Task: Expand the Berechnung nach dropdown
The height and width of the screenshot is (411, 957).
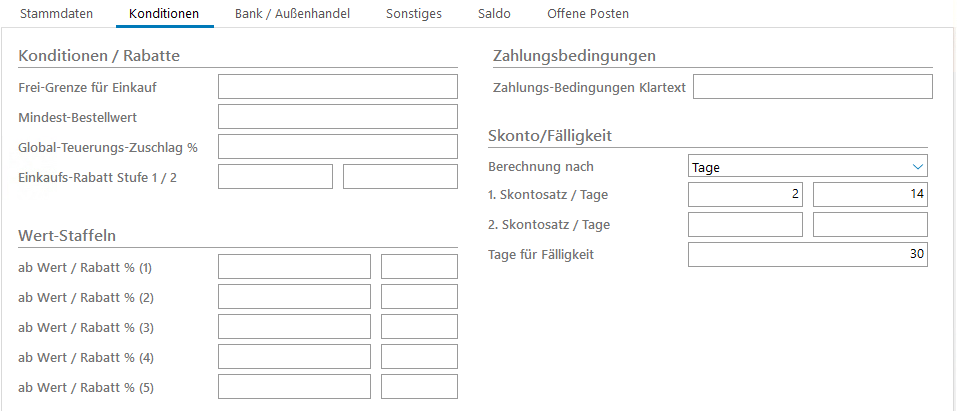Action: click(808, 167)
